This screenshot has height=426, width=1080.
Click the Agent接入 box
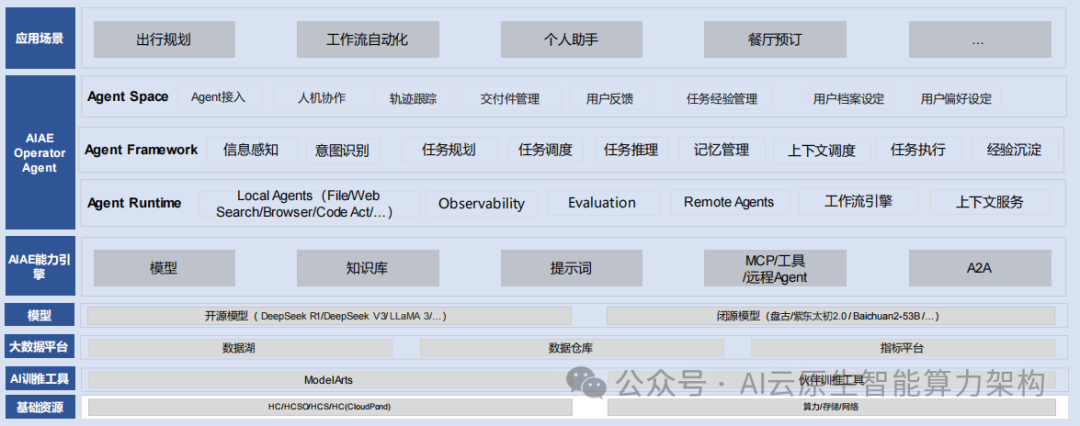click(x=220, y=97)
